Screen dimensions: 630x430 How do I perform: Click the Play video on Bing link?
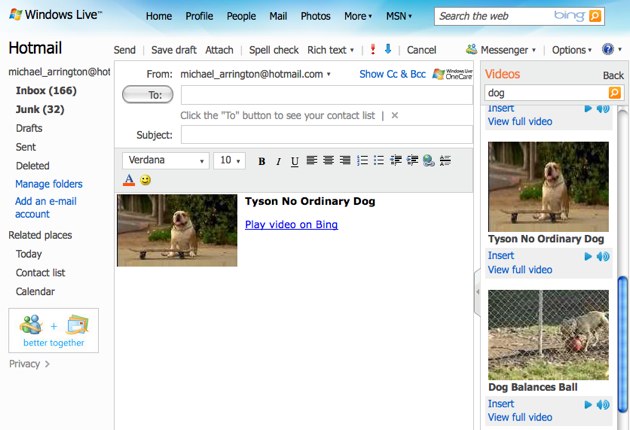291,225
